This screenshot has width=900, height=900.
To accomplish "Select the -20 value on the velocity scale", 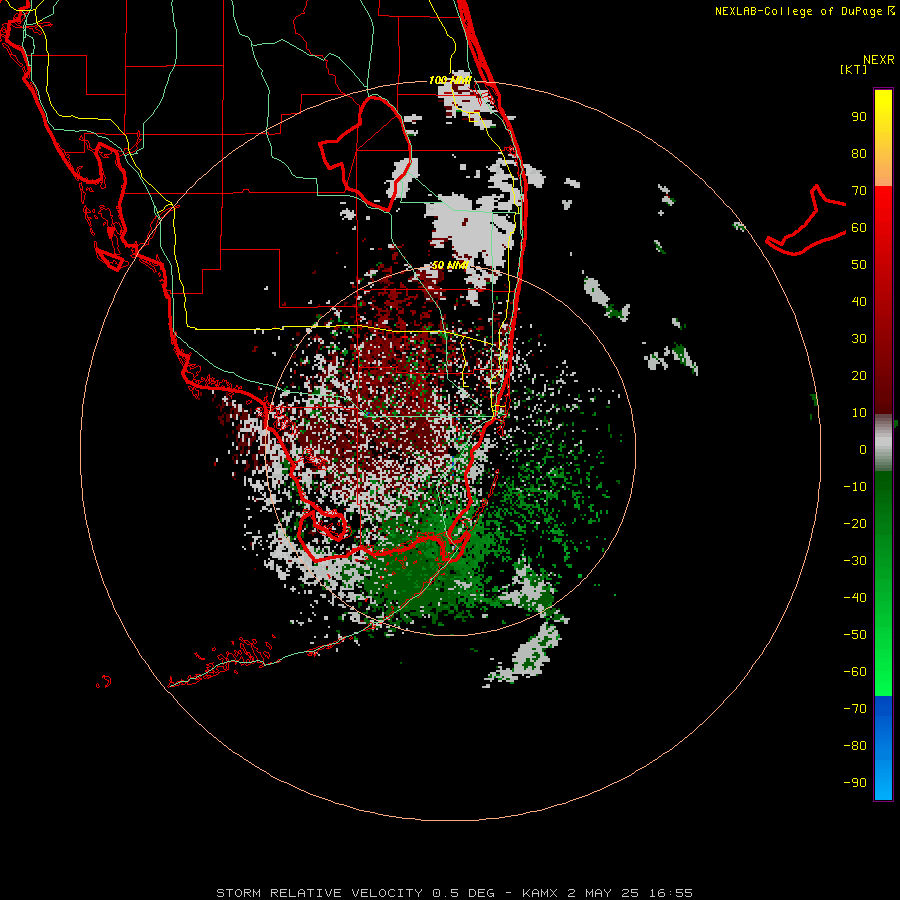I will pyautogui.click(x=855, y=524).
